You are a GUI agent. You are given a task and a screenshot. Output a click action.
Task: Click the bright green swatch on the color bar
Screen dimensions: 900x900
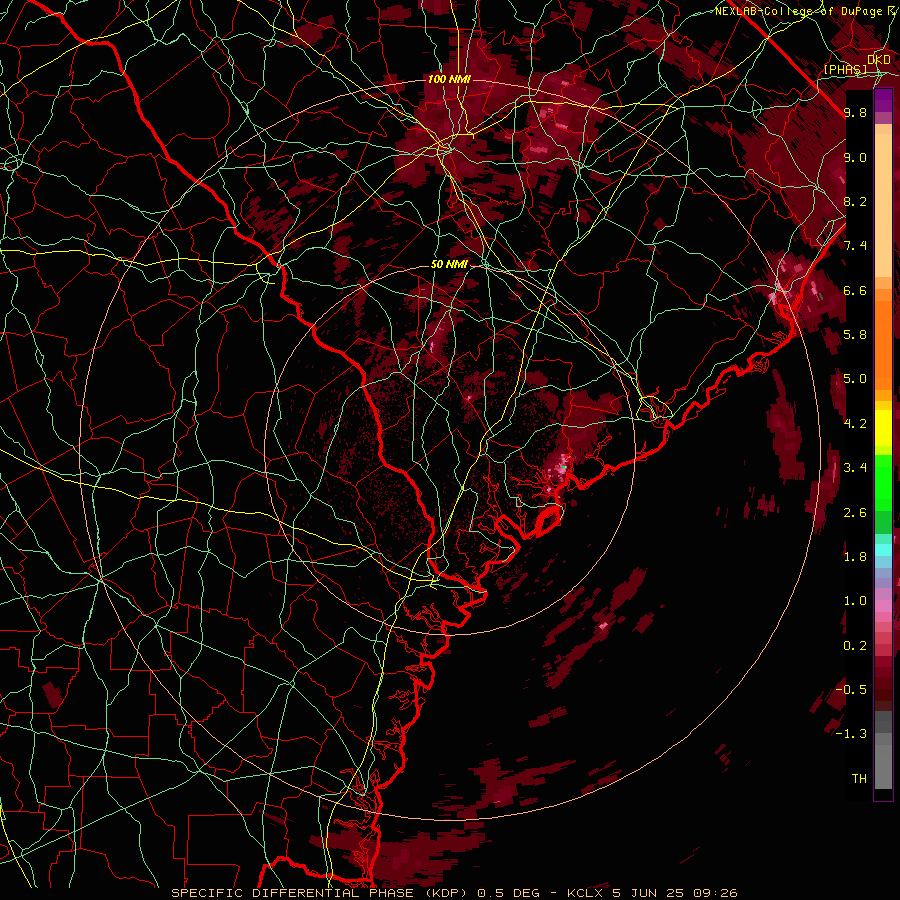point(883,482)
